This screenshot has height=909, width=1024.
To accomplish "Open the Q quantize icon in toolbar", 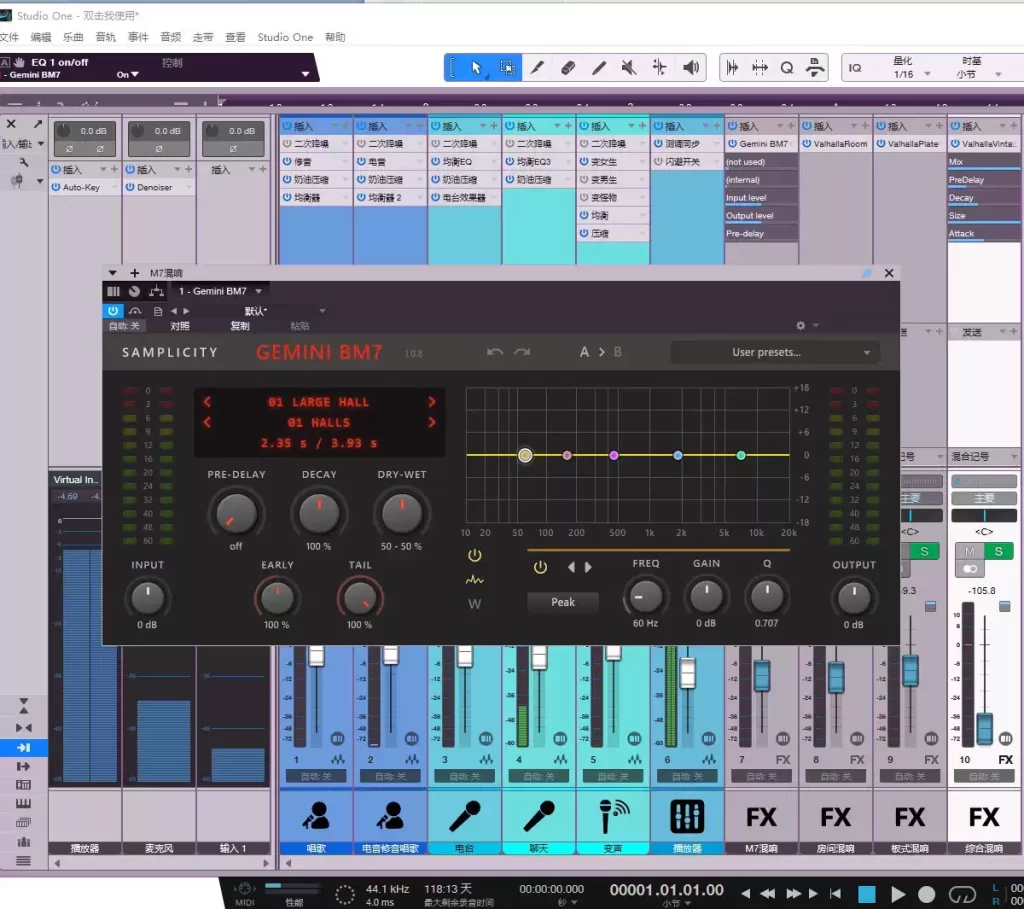I will tap(787, 67).
